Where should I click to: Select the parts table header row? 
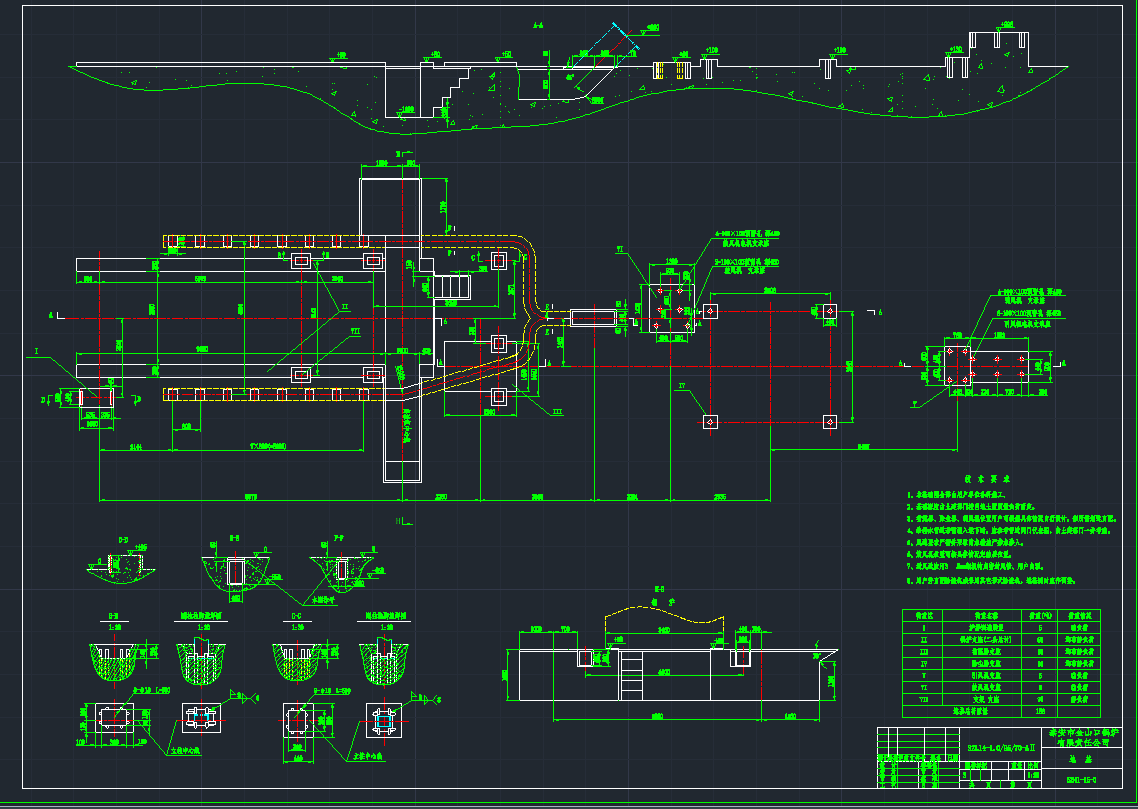coord(1000,614)
